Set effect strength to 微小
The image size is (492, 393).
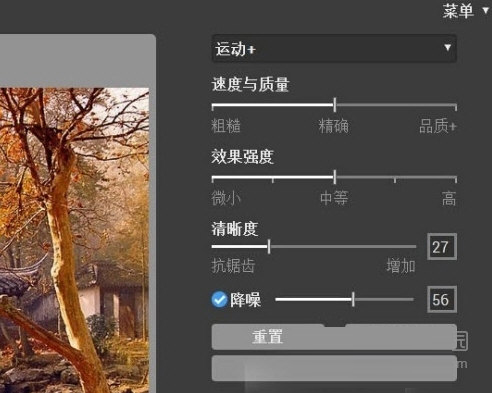(226, 198)
